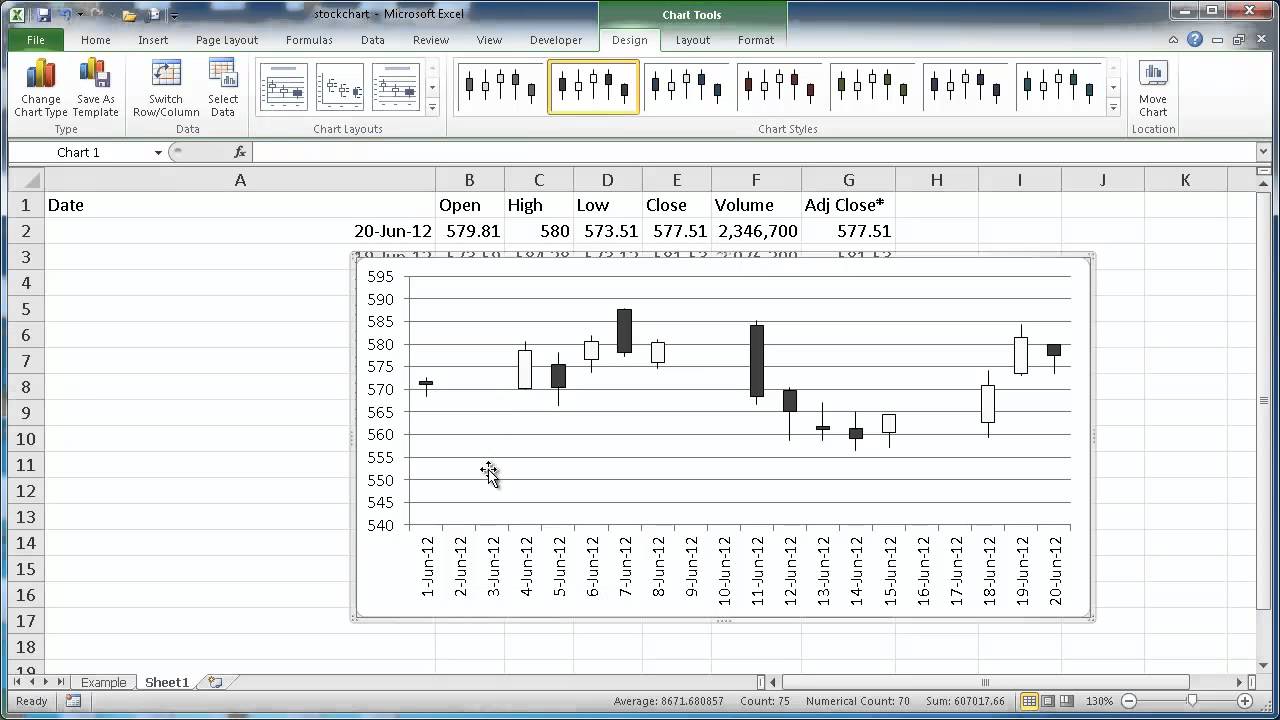Image resolution: width=1280 pixels, height=720 pixels.
Task: Expand the Chart Styles gallery More arrow
Action: [1113, 106]
